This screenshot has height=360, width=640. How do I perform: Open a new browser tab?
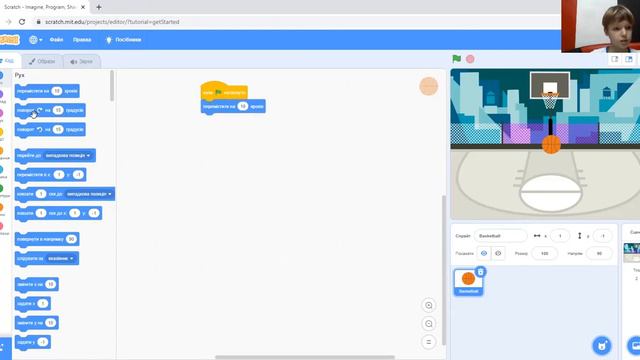(x=99, y=7)
